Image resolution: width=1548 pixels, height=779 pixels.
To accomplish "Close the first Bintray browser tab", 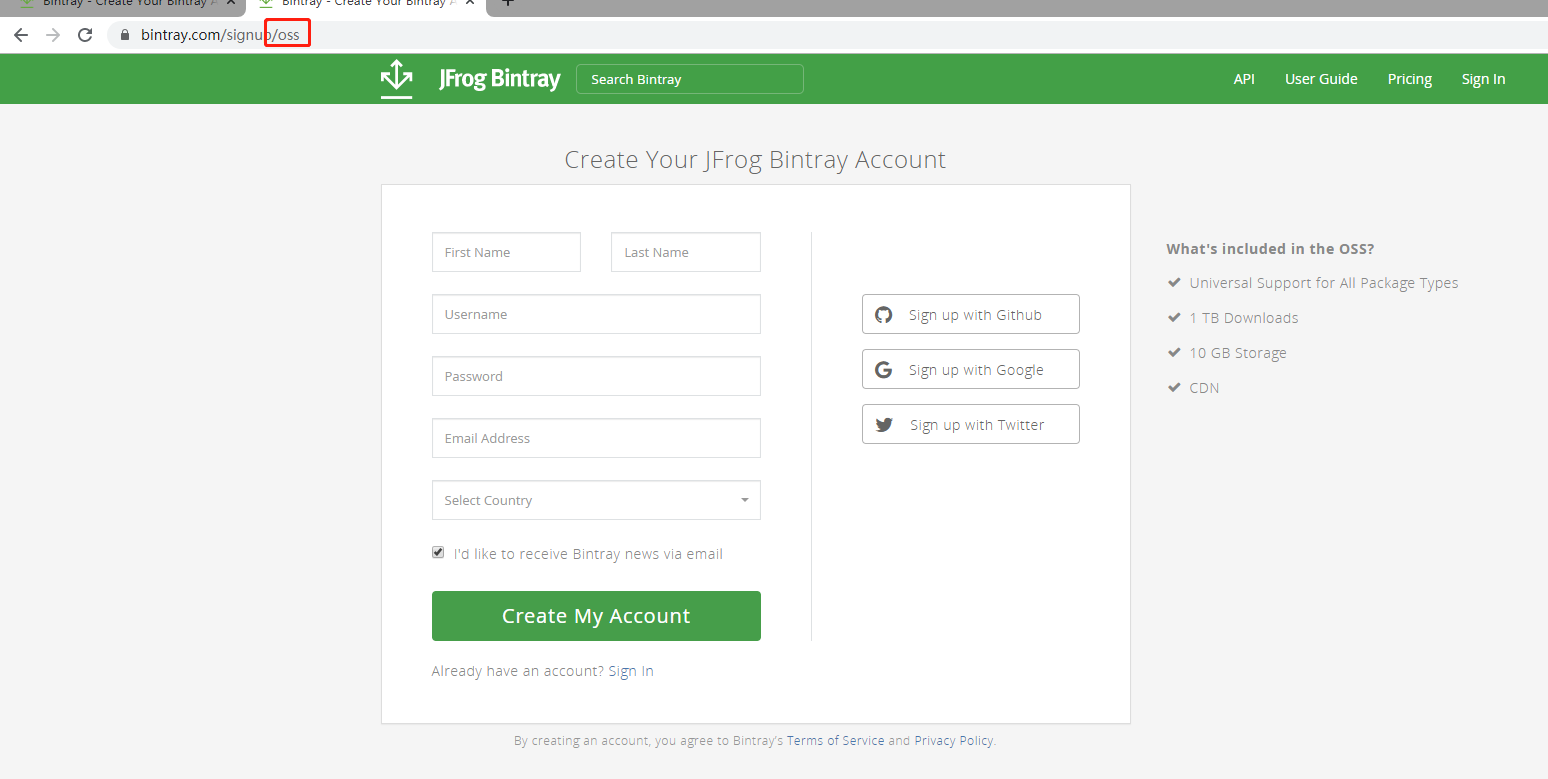I will click(230, 3).
